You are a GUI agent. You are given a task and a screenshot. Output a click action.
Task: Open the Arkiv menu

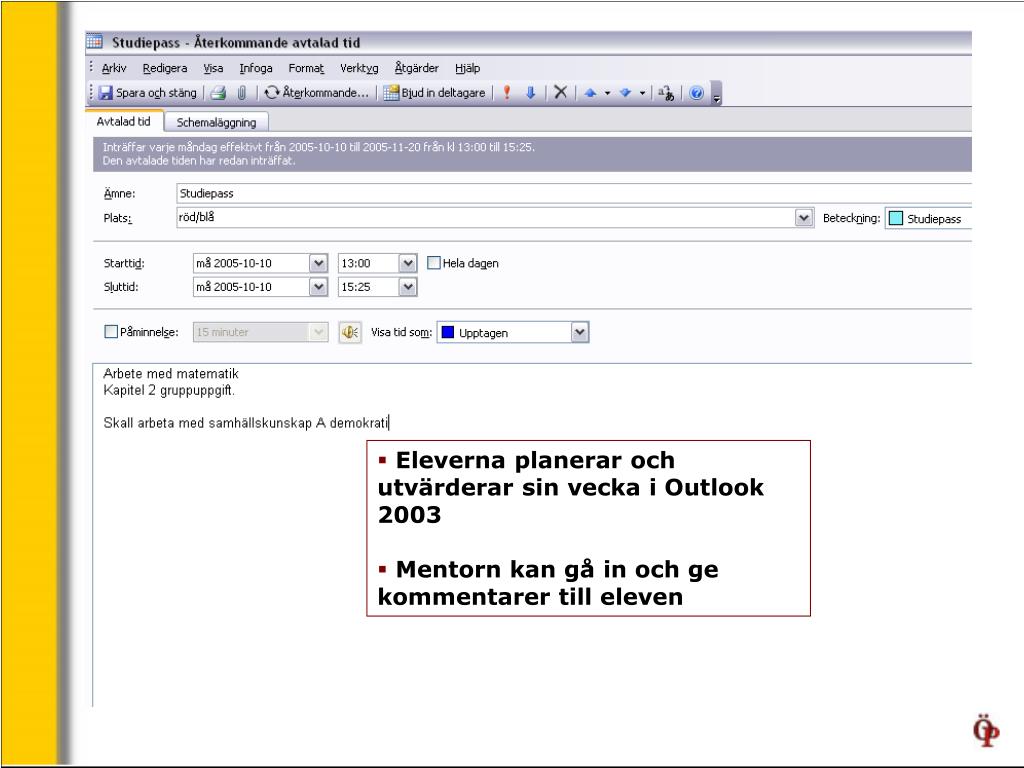click(114, 68)
